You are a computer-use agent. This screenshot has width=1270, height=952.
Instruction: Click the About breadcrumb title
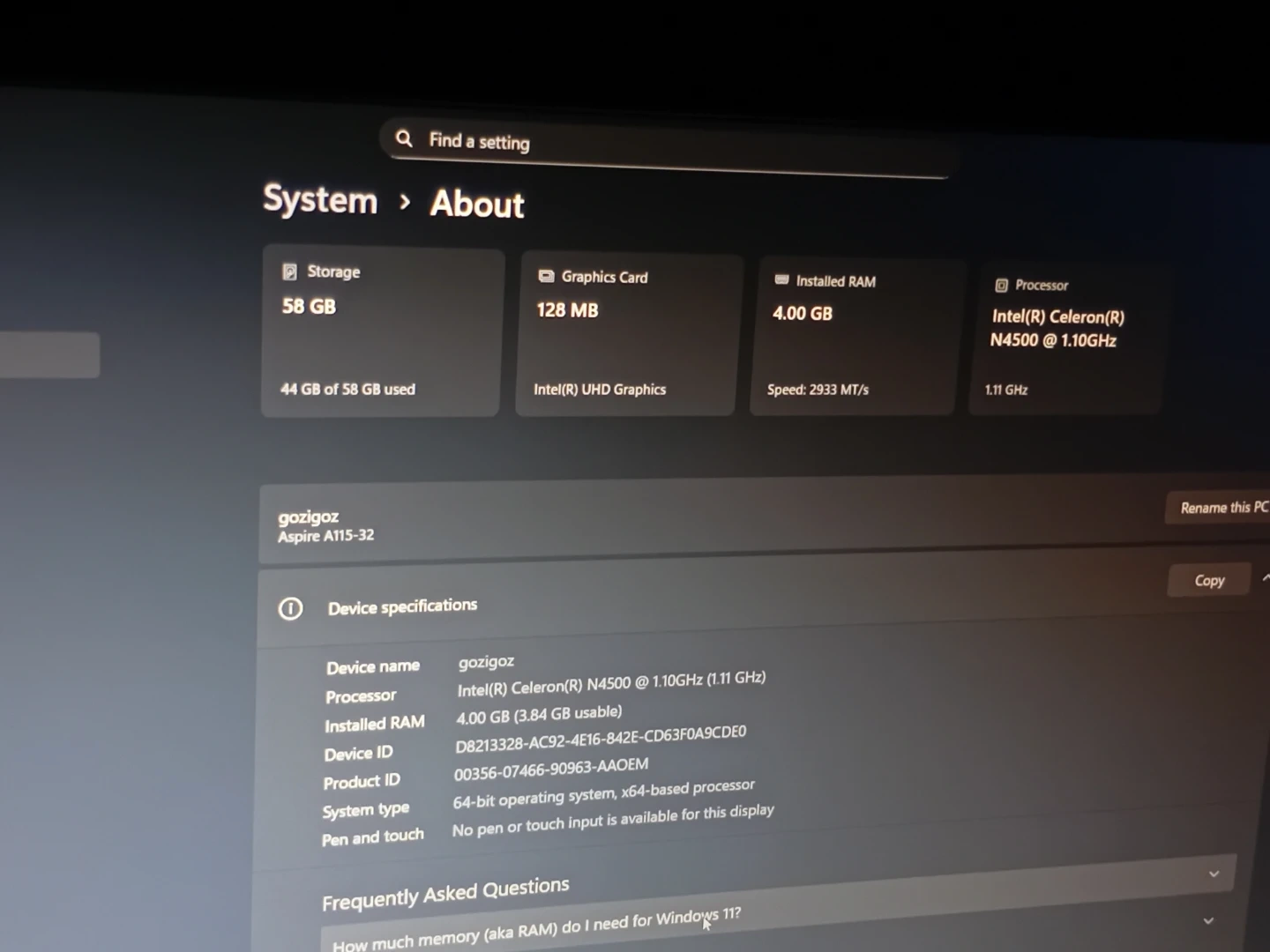(477, 205)
